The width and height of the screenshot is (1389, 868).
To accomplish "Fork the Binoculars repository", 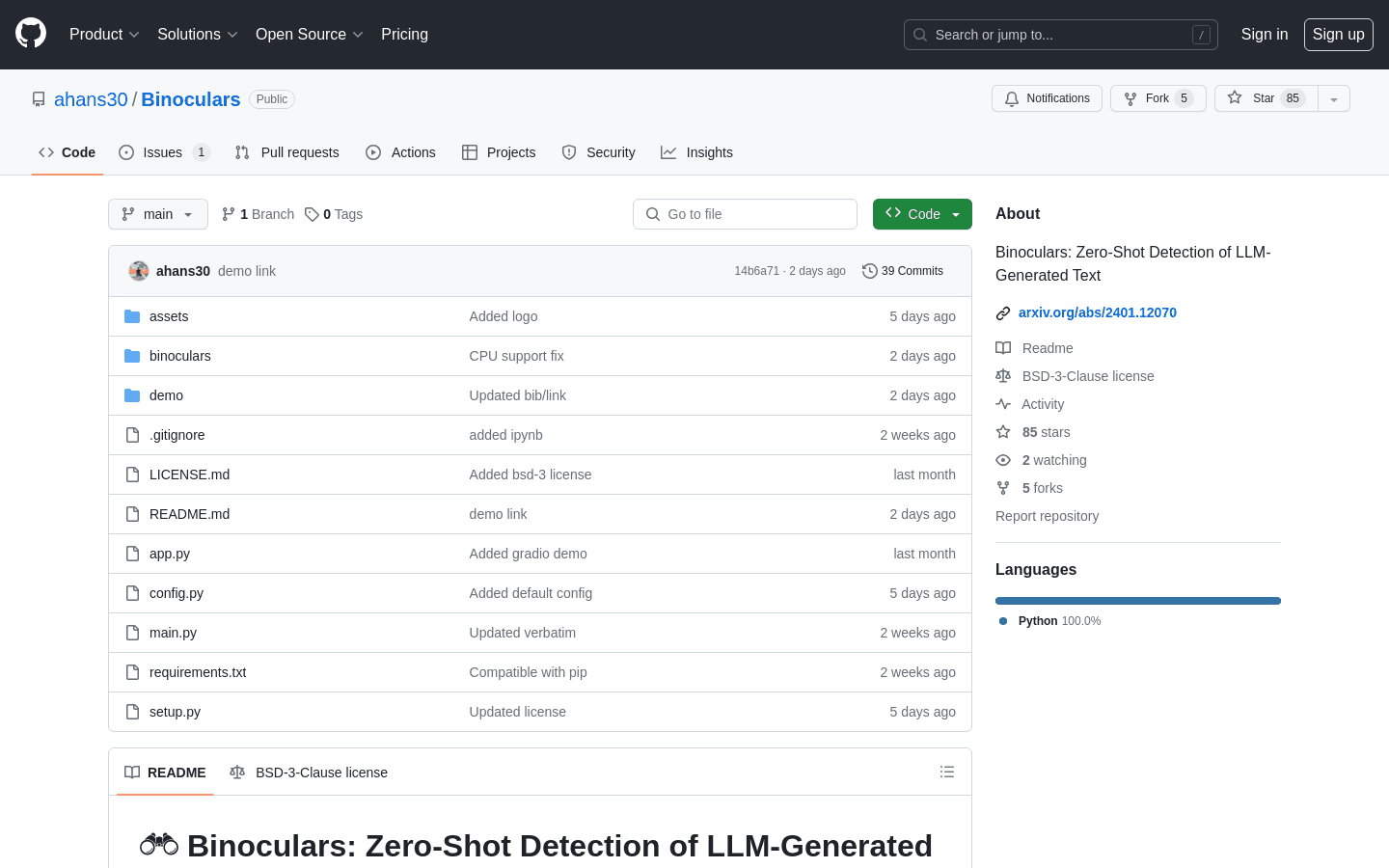I will coord(1157,98).
